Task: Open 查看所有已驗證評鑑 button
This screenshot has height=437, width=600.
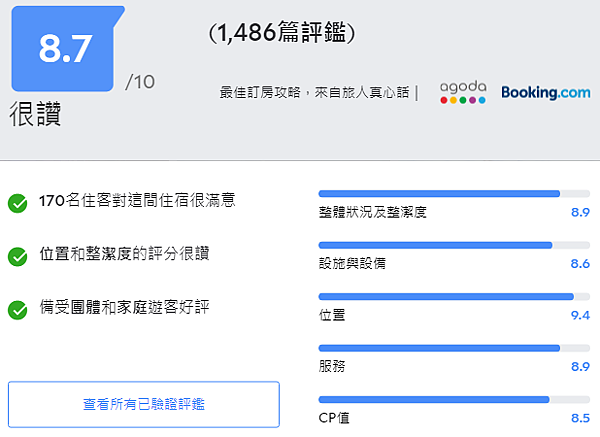Action: tap(144, 404)
